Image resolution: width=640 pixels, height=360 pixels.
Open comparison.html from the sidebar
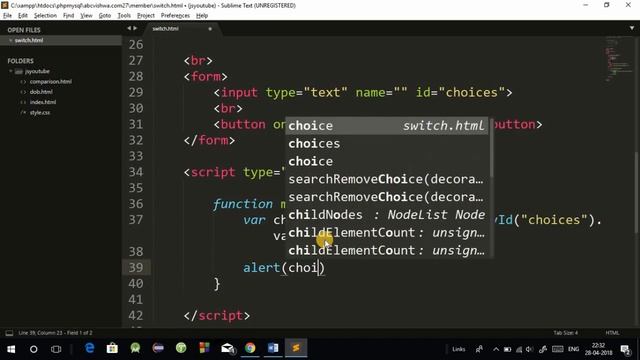(51, 82)
